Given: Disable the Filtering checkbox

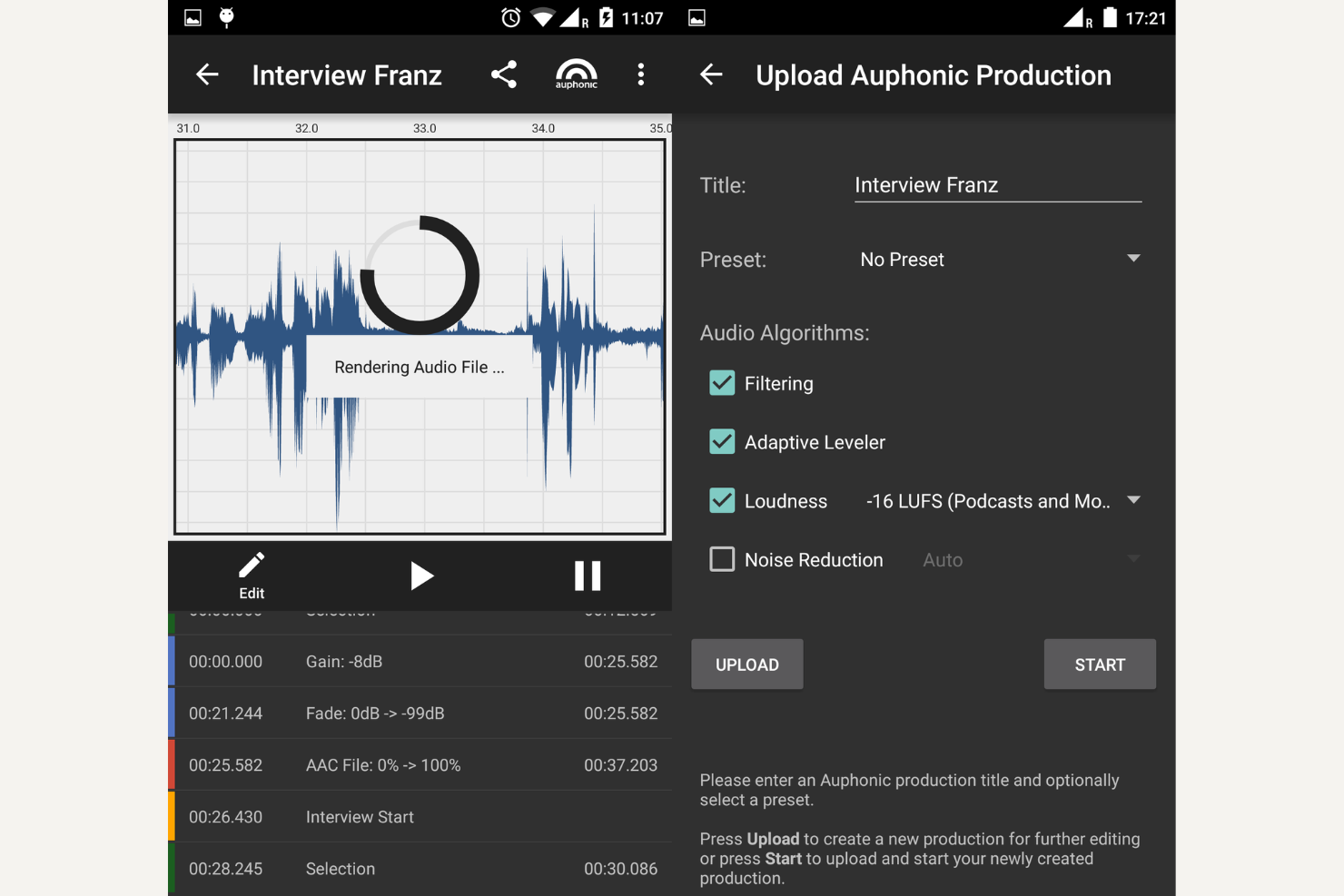Looking at the screenshot, I should (x=722, y=382).
